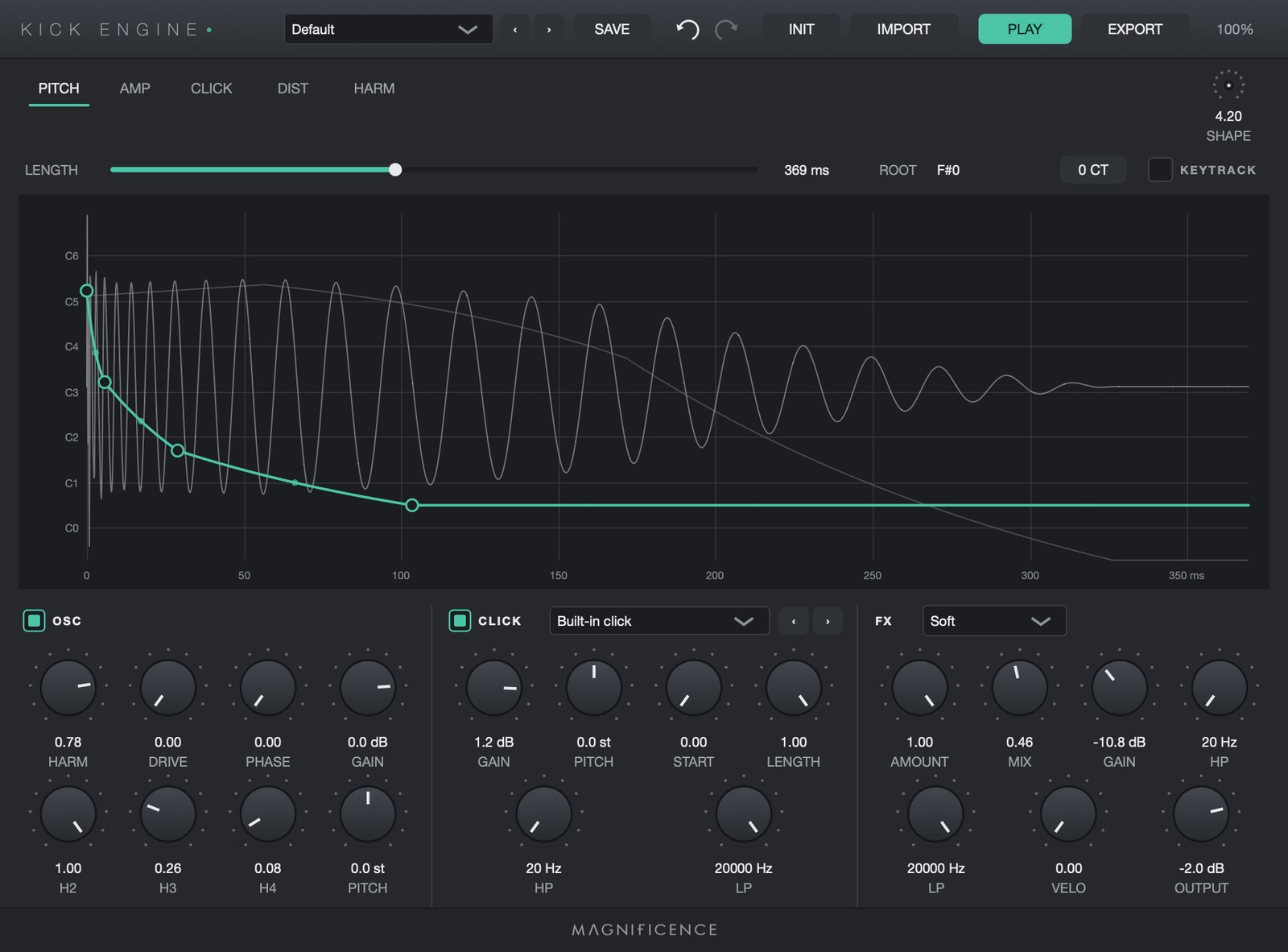
Task: Enable the KEYTRACK checkbox
Action: coord(1160,170)
